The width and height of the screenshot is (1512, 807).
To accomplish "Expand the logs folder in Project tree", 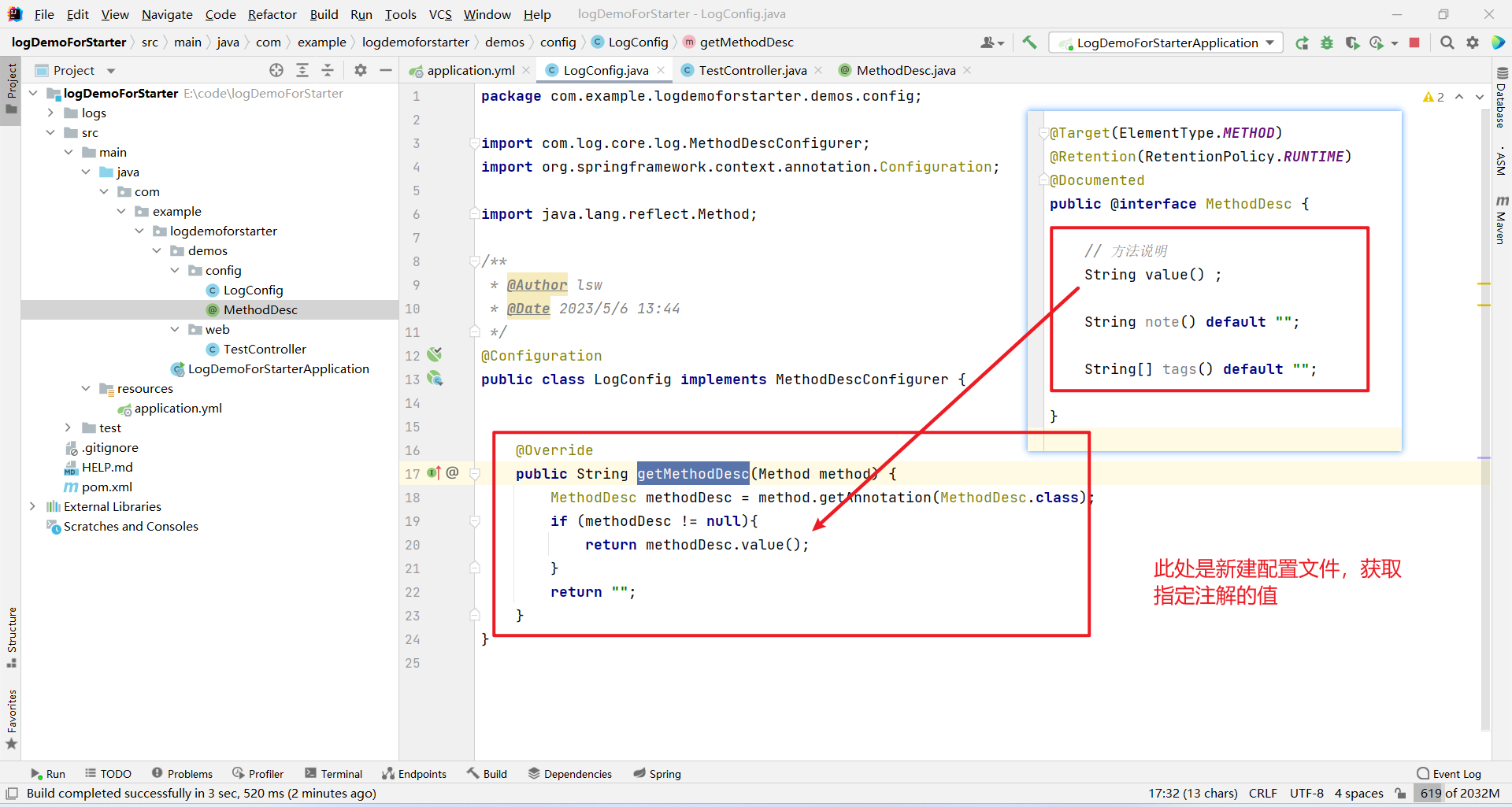I will point(50,113).
